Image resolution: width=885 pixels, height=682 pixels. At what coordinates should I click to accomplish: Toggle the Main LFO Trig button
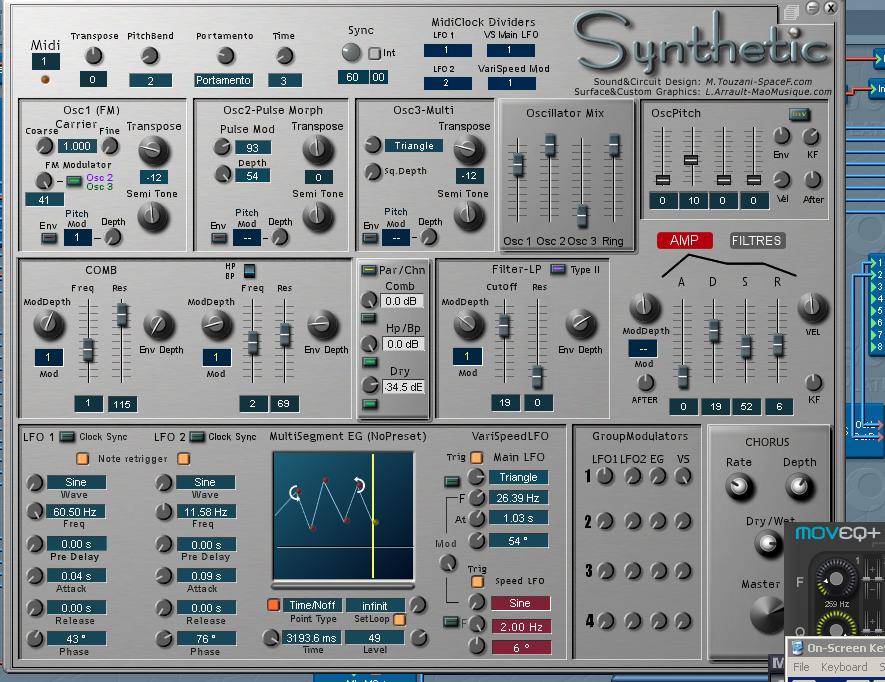point(477,457)
